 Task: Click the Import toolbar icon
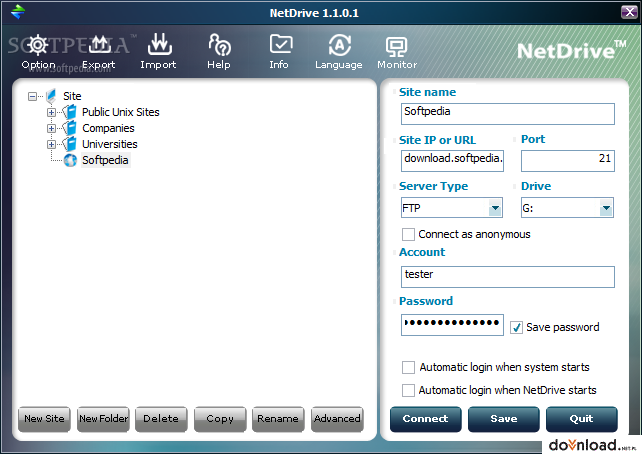pyautogui.click(x=159, y=45)
